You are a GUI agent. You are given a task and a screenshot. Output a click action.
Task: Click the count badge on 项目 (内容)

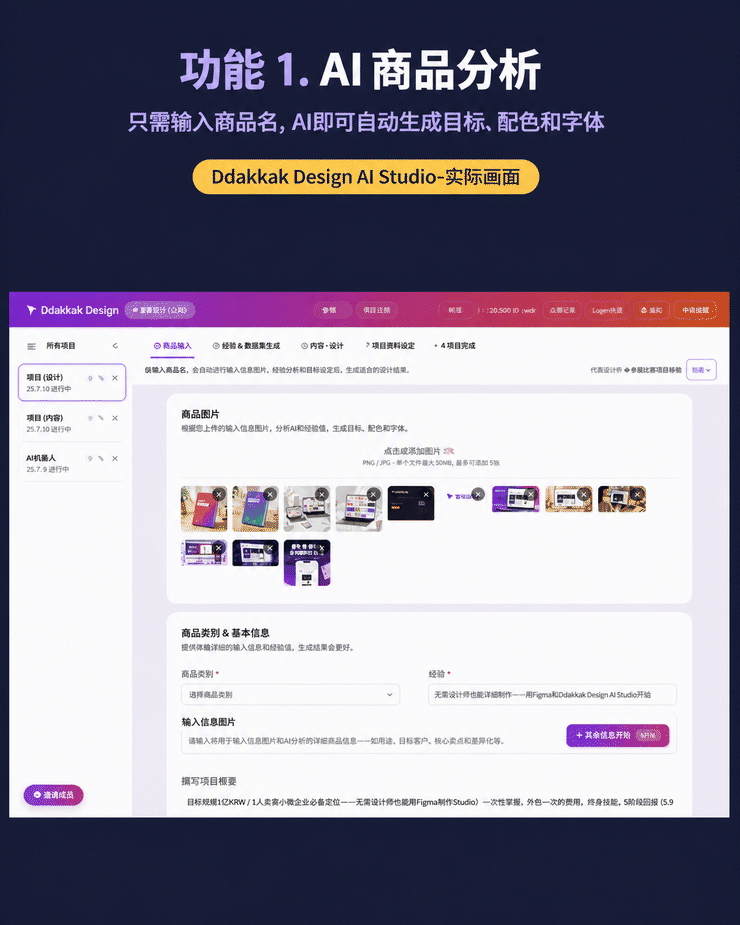tap(90, 418)
